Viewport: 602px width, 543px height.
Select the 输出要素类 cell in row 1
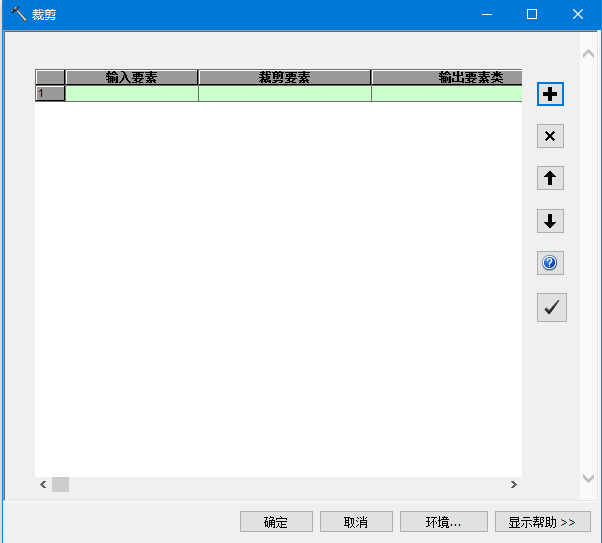tap(447, 93)
